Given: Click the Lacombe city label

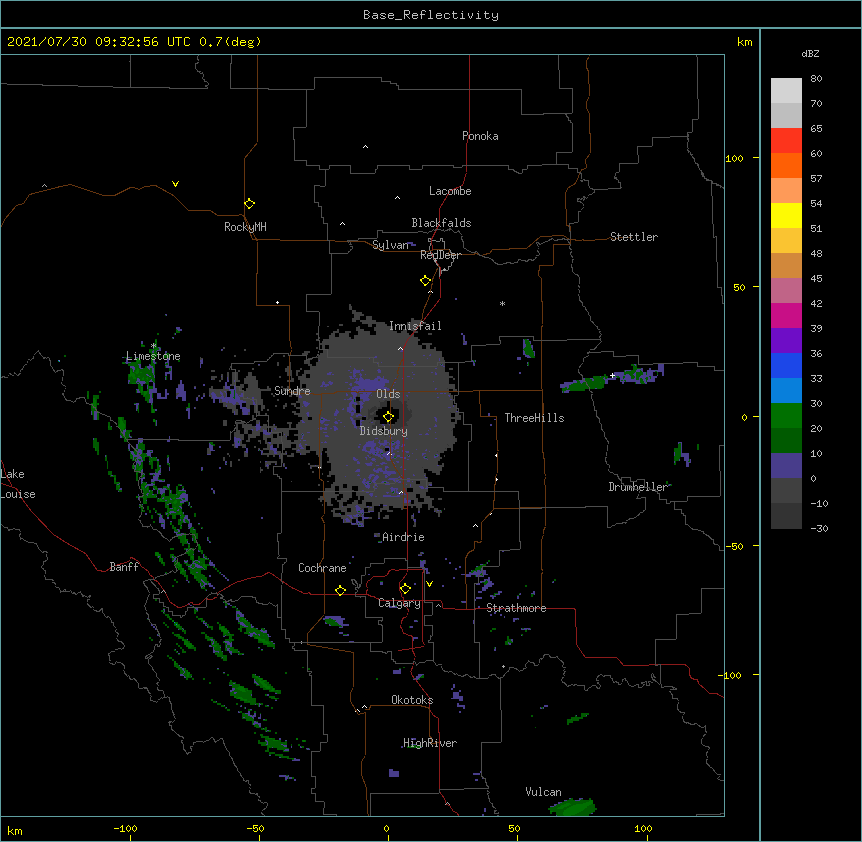Looking at the screenshot, I should pyautogui.click(x=450, y=191).
